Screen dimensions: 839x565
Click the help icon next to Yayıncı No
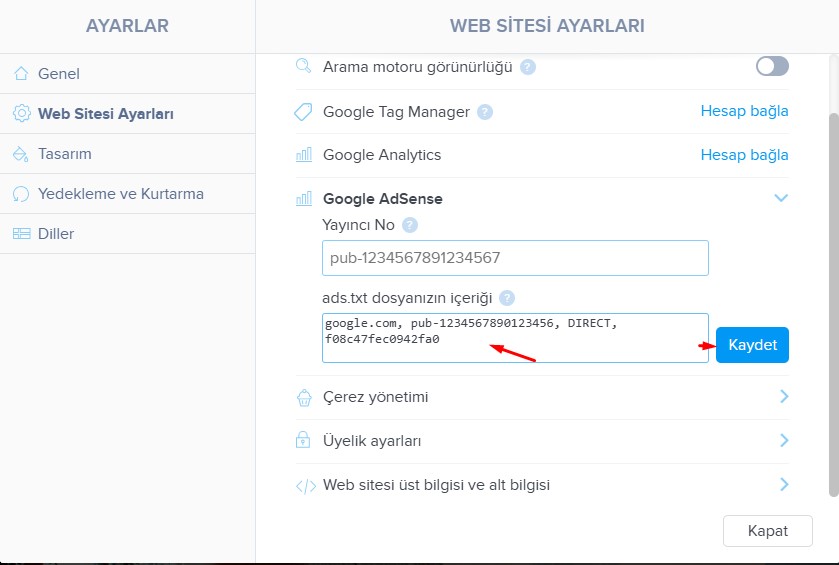point(409,225)
